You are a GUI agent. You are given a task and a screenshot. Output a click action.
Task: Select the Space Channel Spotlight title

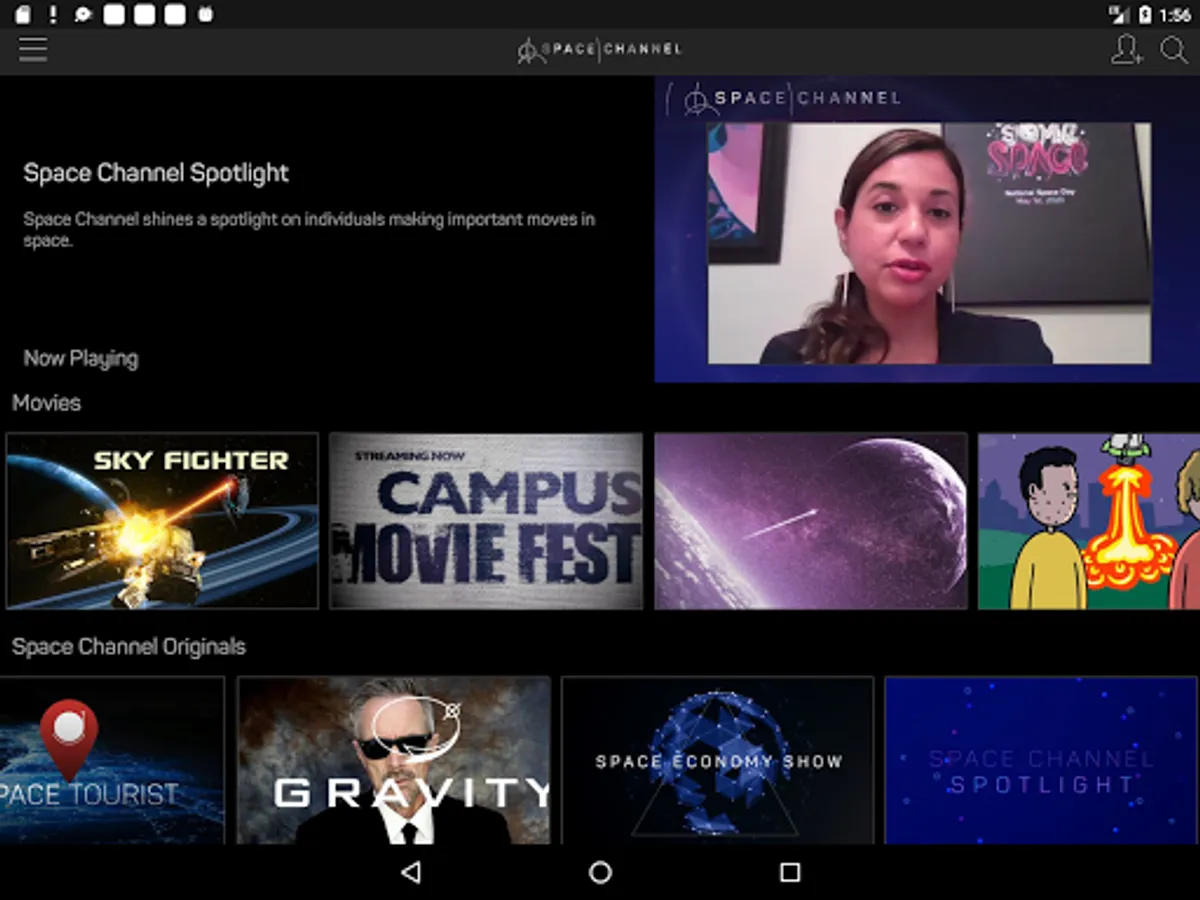pyautogui.click(x=156, y=173)
